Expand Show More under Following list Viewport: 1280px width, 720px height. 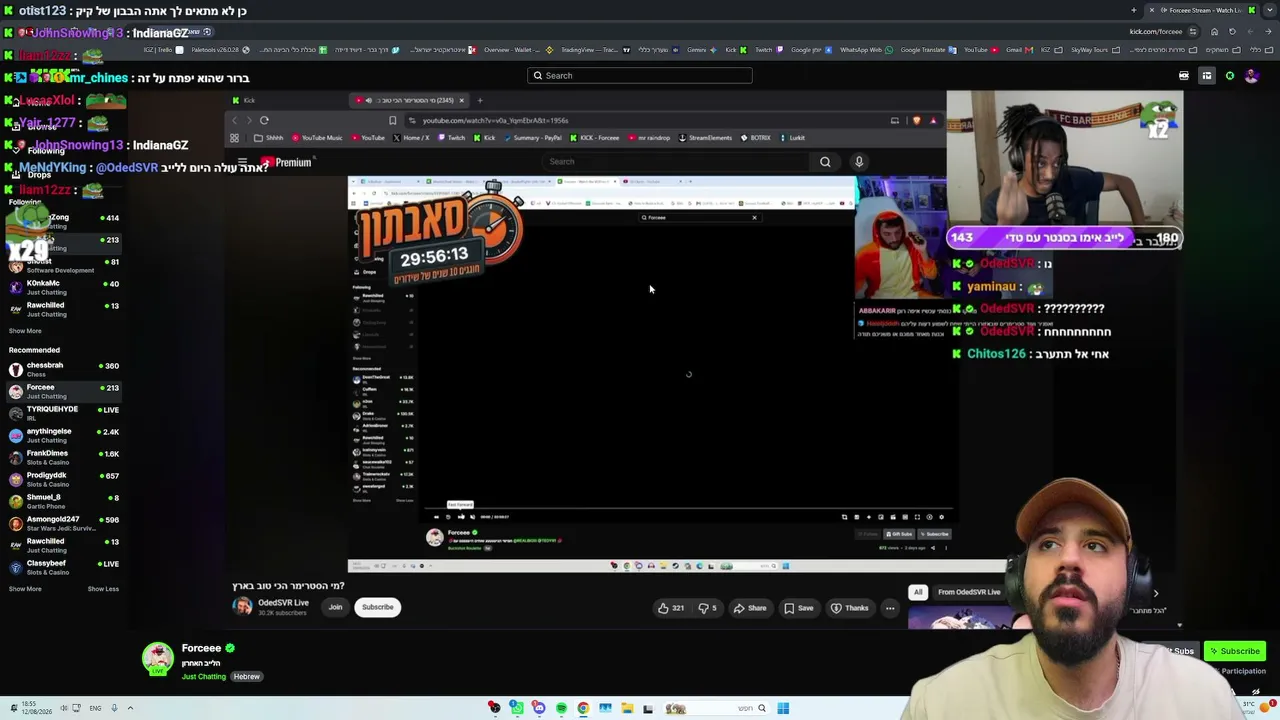click(25, 331)
